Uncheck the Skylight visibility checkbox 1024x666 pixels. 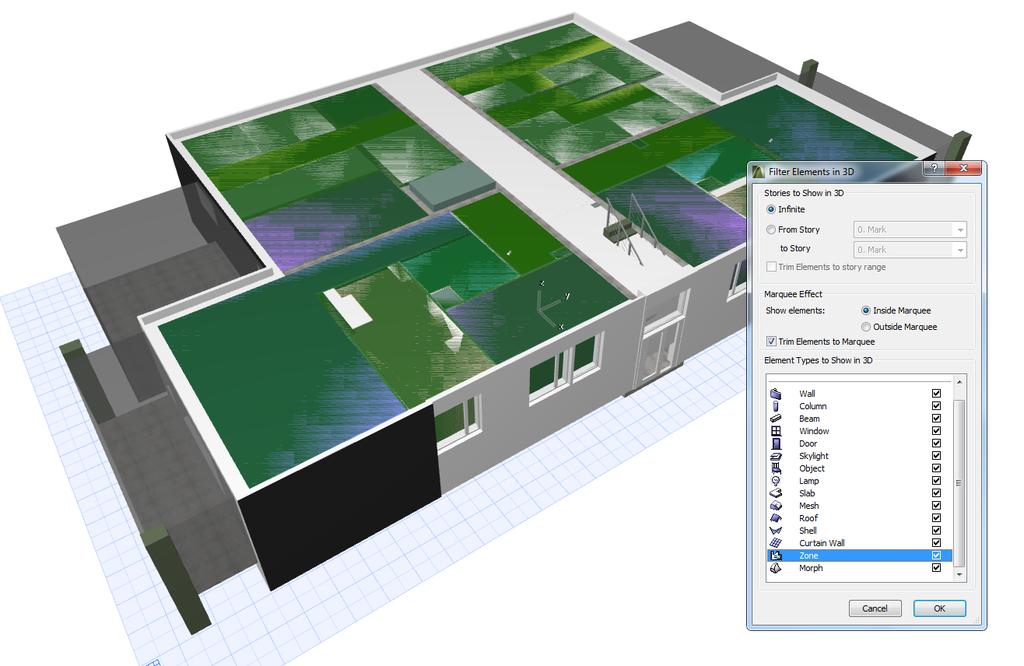[936, 456]
